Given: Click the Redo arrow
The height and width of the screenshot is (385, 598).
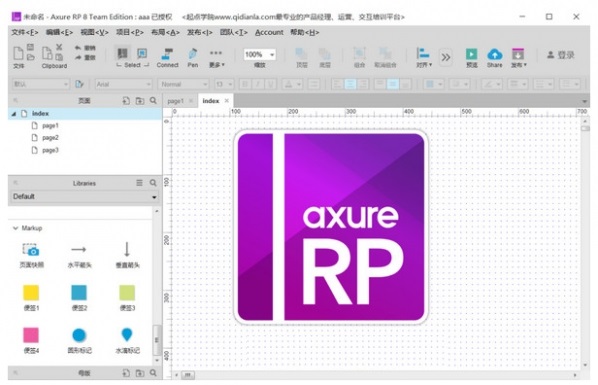Looking at the screenshot, I should tap(78, 57).
